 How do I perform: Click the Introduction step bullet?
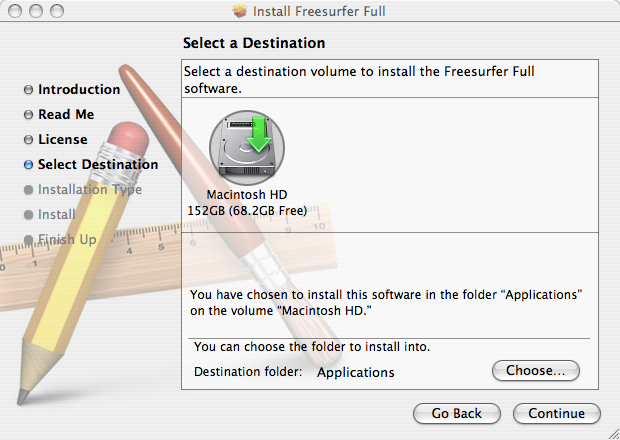tap(28, 90)
